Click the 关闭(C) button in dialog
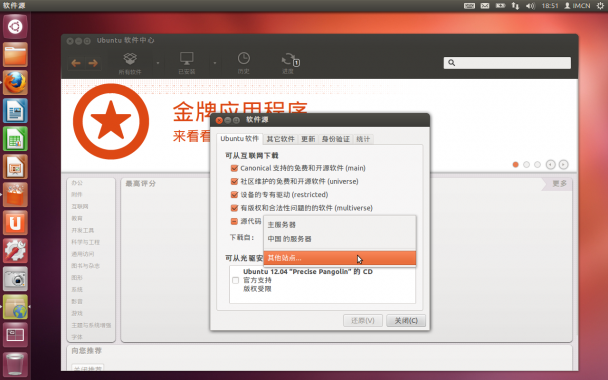Screen dimensions: 608x380 click(x=406, y=321)
